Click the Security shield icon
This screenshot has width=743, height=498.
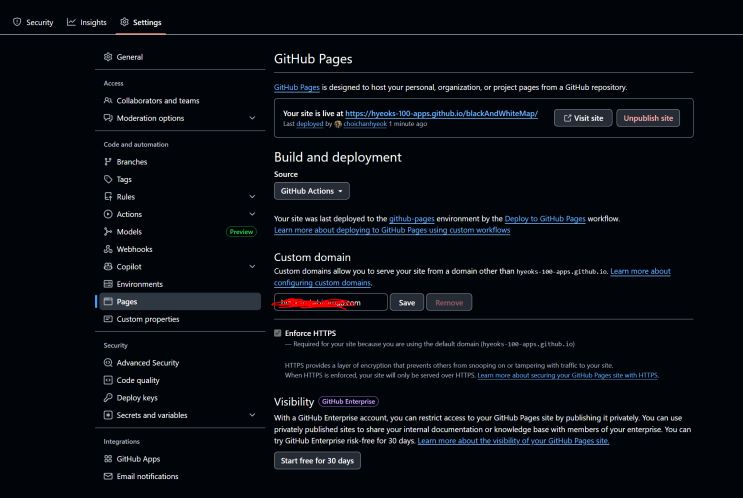pyautogui.click(x=17, y=22)
